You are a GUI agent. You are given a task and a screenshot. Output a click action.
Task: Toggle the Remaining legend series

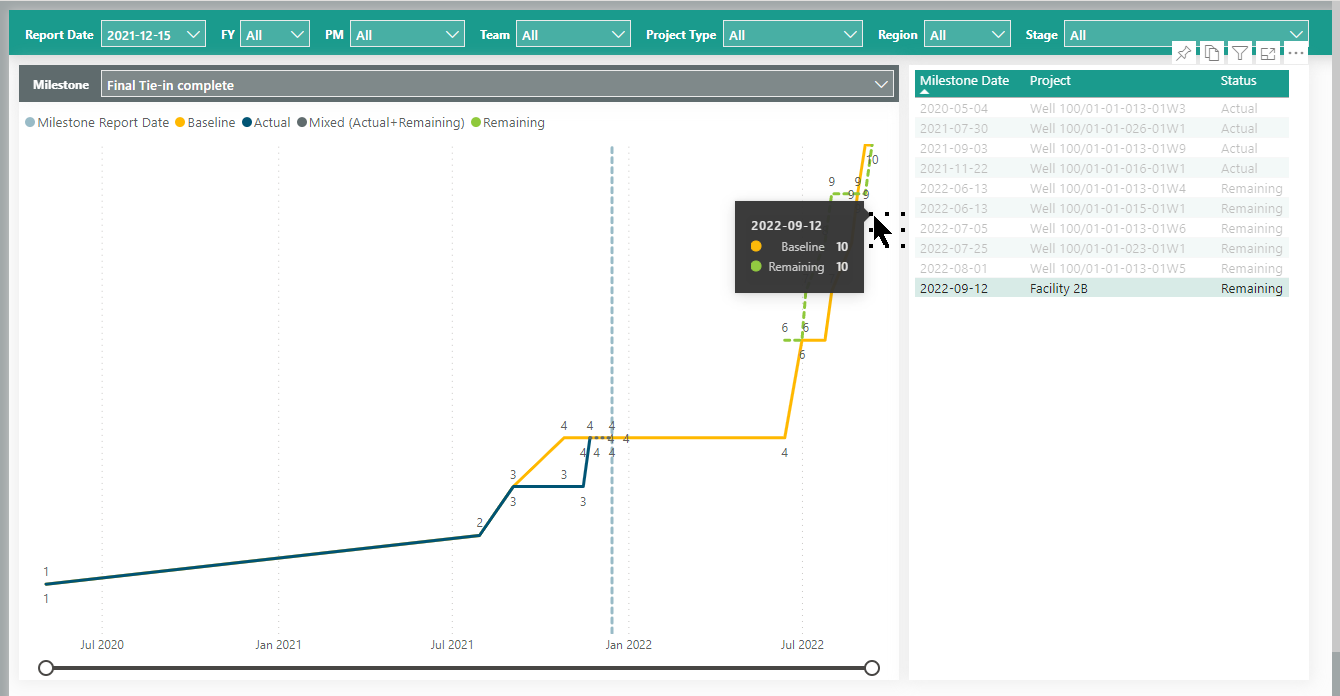click(x=507, y=123)
